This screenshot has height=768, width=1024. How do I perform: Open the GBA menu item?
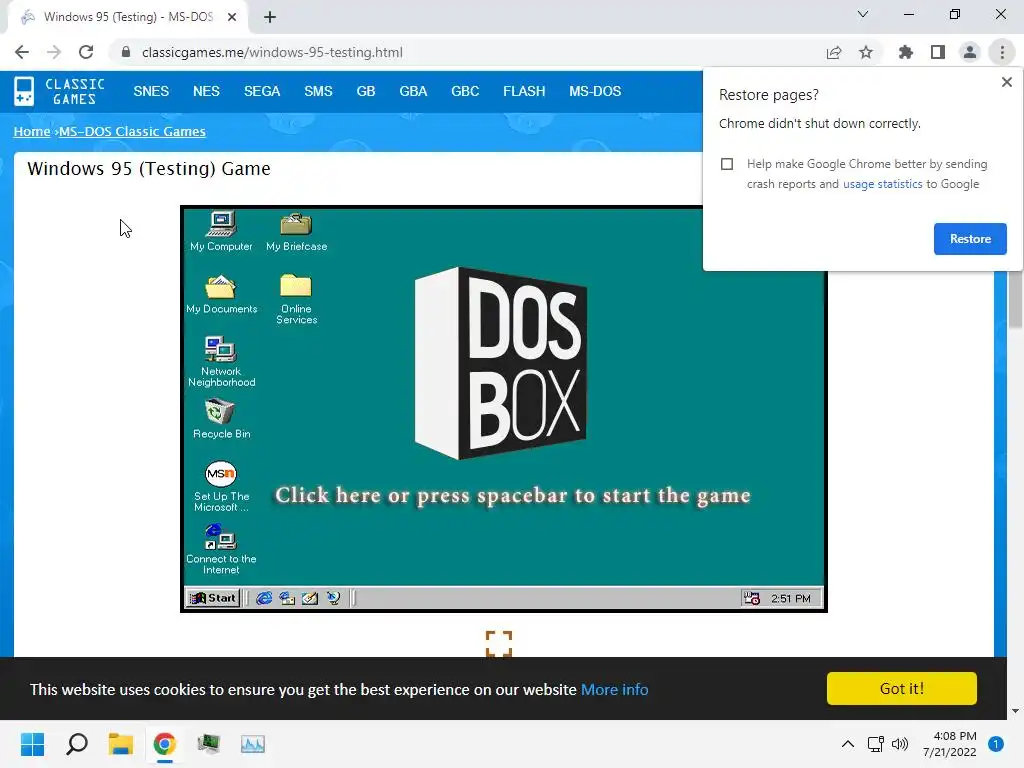(x=413, y=91)
